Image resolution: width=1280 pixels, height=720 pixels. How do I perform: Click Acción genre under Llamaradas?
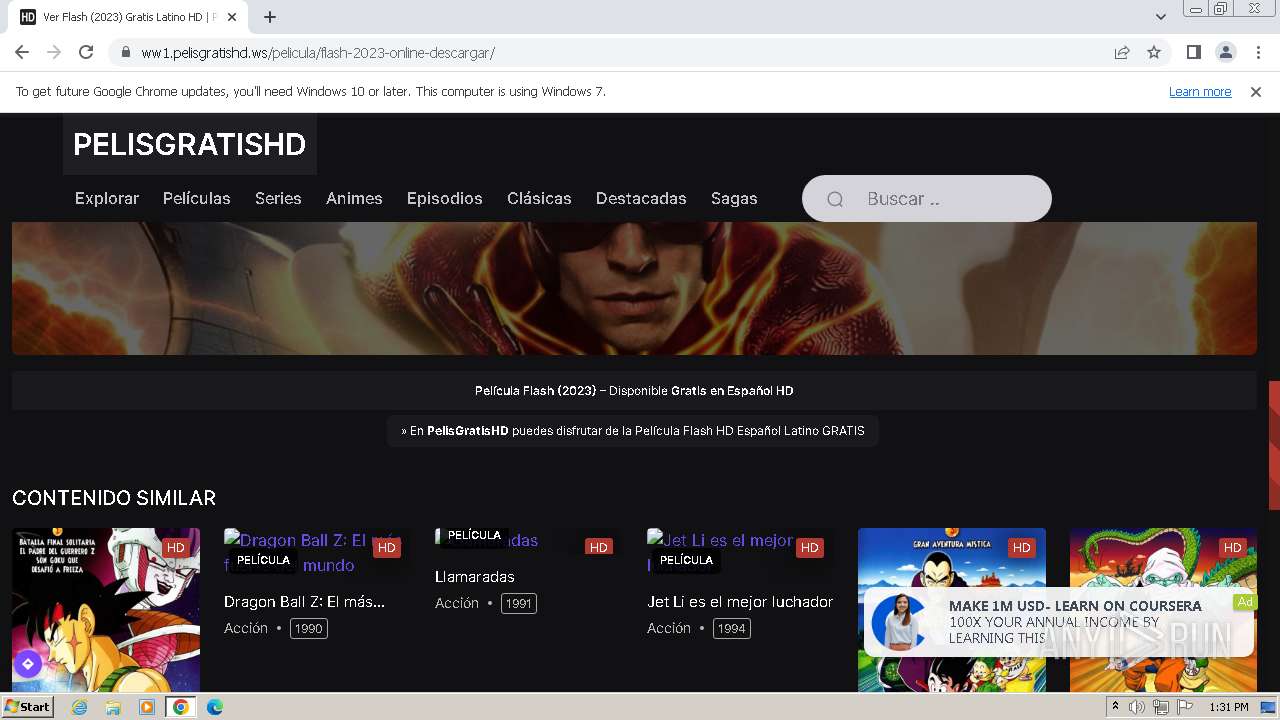[x=457, y=603]
